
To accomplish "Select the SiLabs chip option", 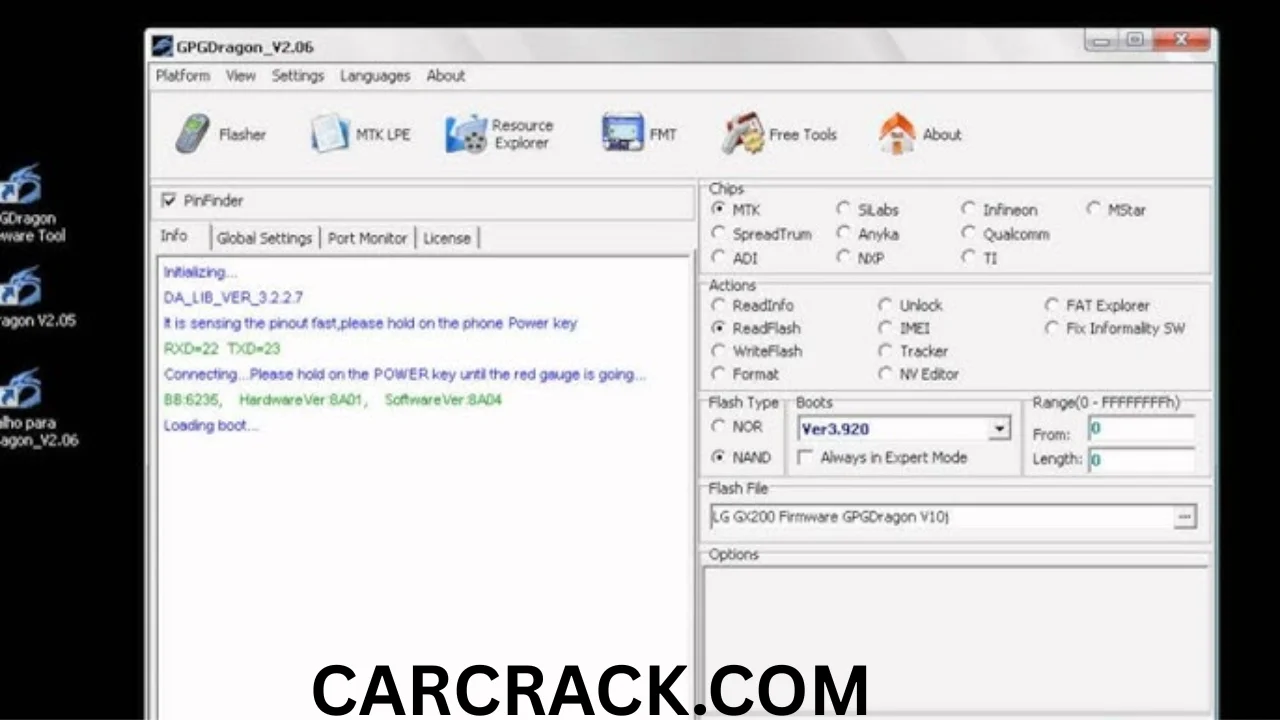I will 843,209.
